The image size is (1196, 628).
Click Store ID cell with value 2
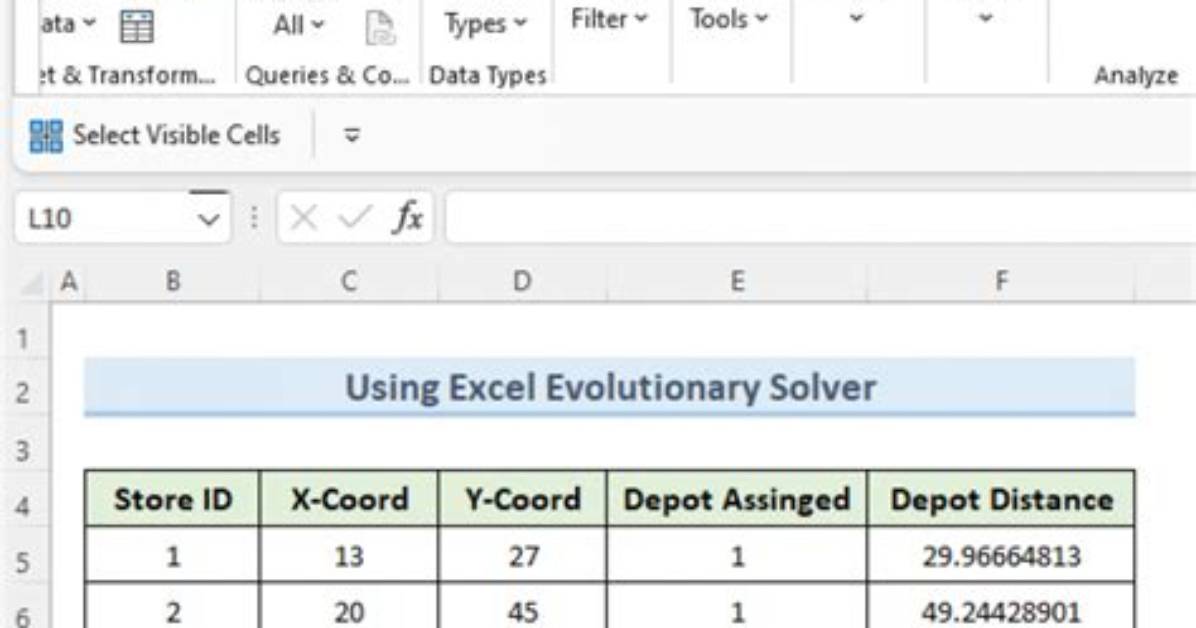tap(173, 608)
